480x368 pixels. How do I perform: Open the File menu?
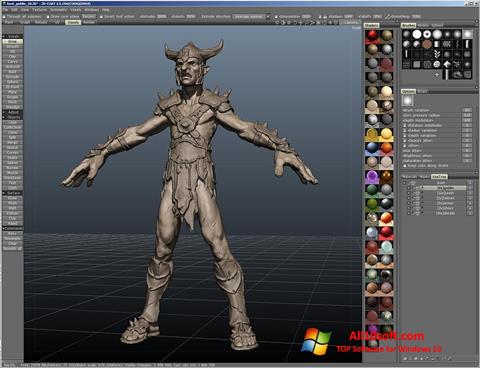[5, 10]
